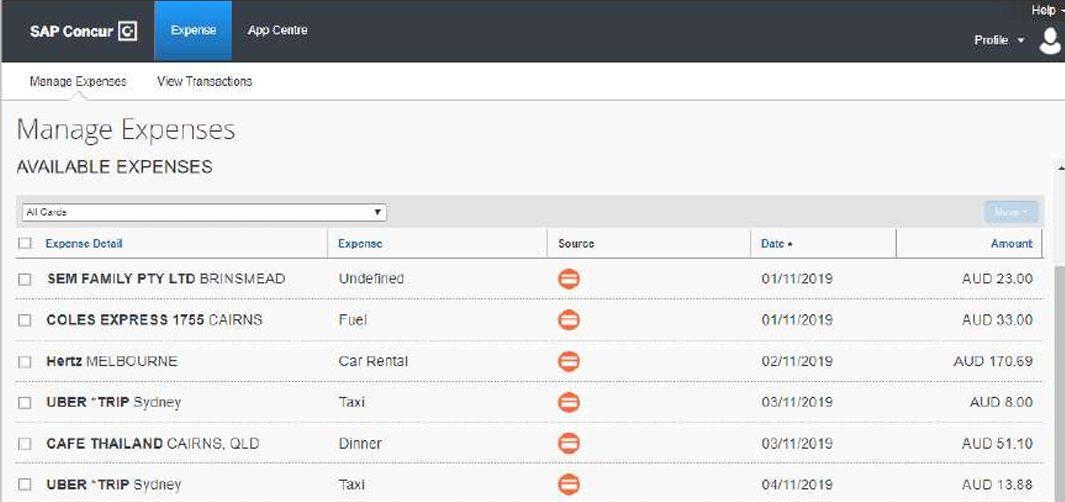Click source card icon for AUD 13.88 Uber trip
1065x502 pixels.
click(568, 485)
